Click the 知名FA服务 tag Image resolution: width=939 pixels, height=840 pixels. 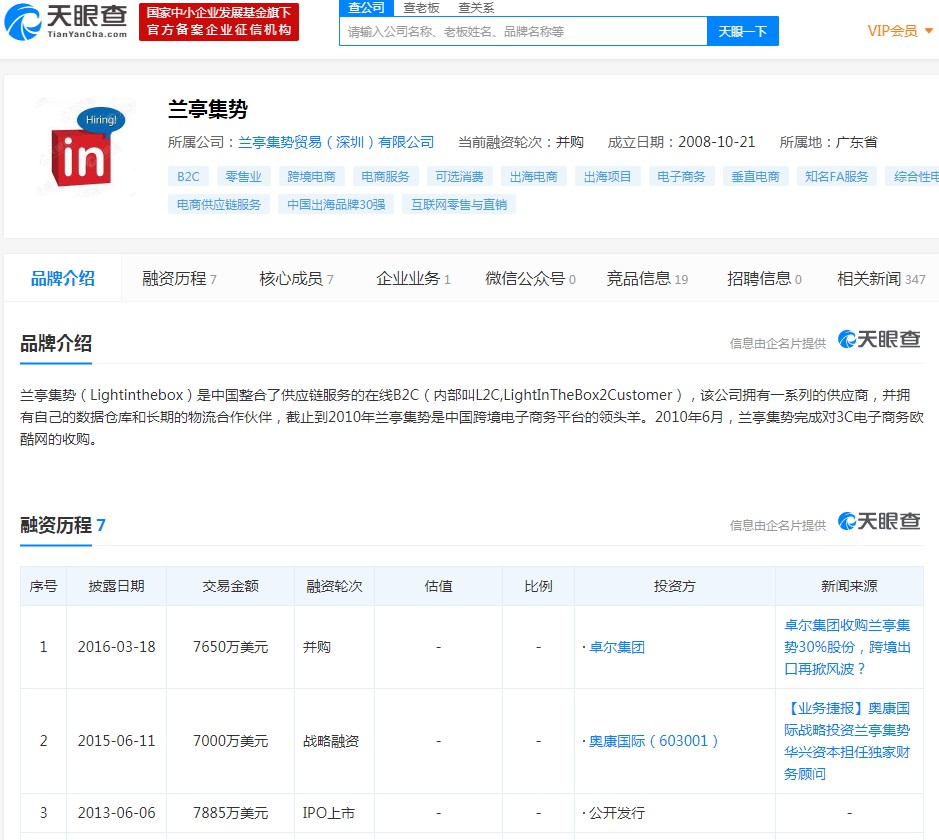pyautogui.click(x=837, y=177)
